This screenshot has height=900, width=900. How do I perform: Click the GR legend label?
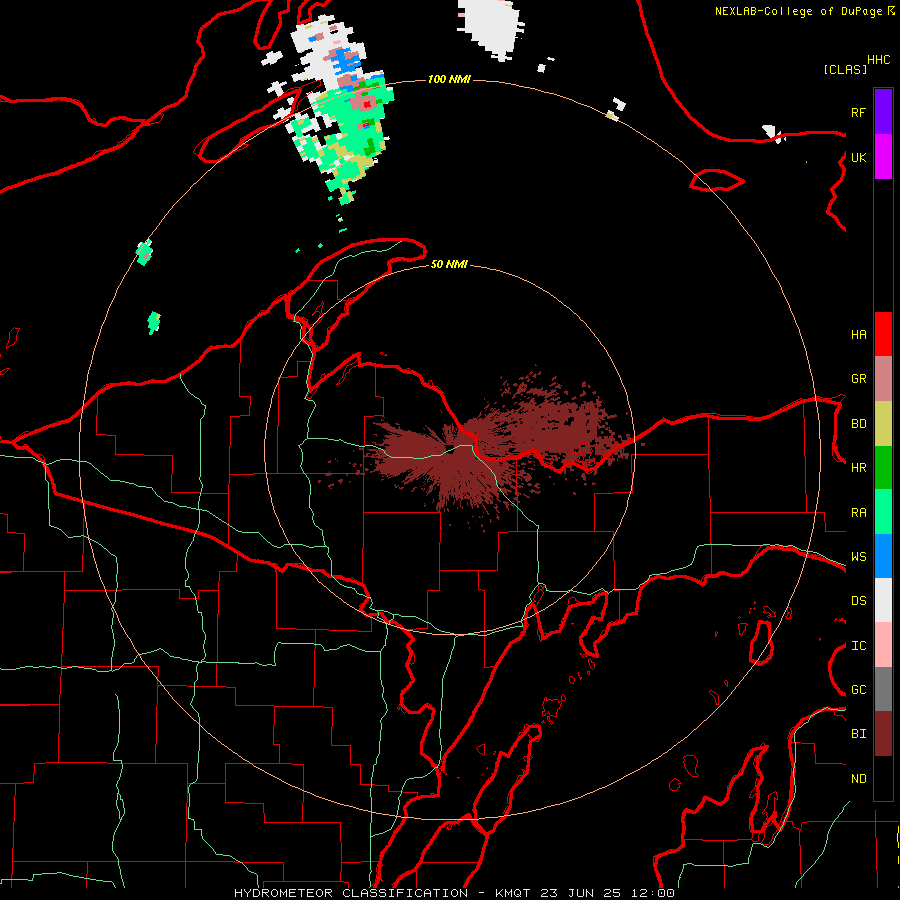[x=858, y=379]
